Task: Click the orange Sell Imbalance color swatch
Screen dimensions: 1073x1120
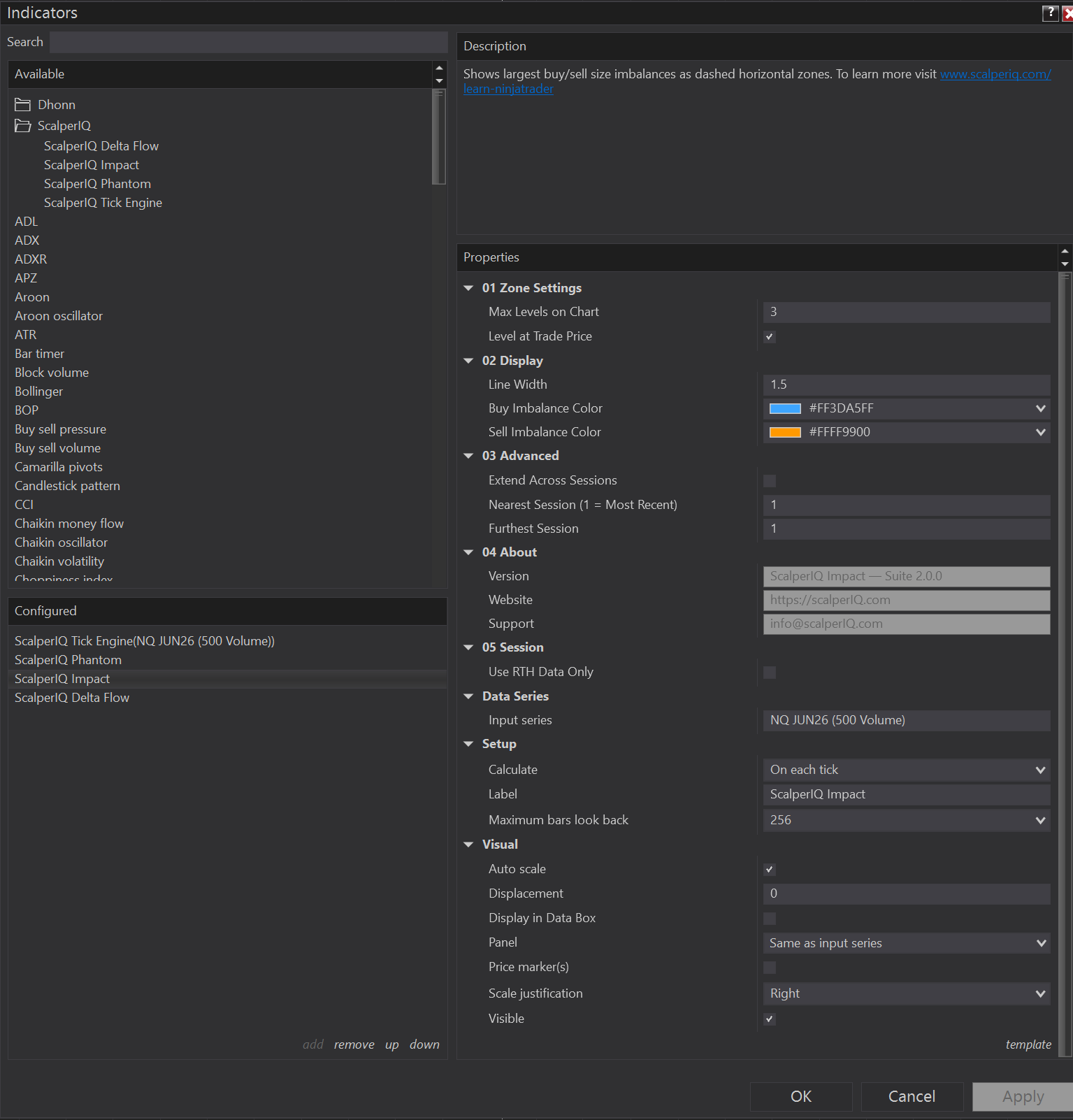Action: [785, 432]
